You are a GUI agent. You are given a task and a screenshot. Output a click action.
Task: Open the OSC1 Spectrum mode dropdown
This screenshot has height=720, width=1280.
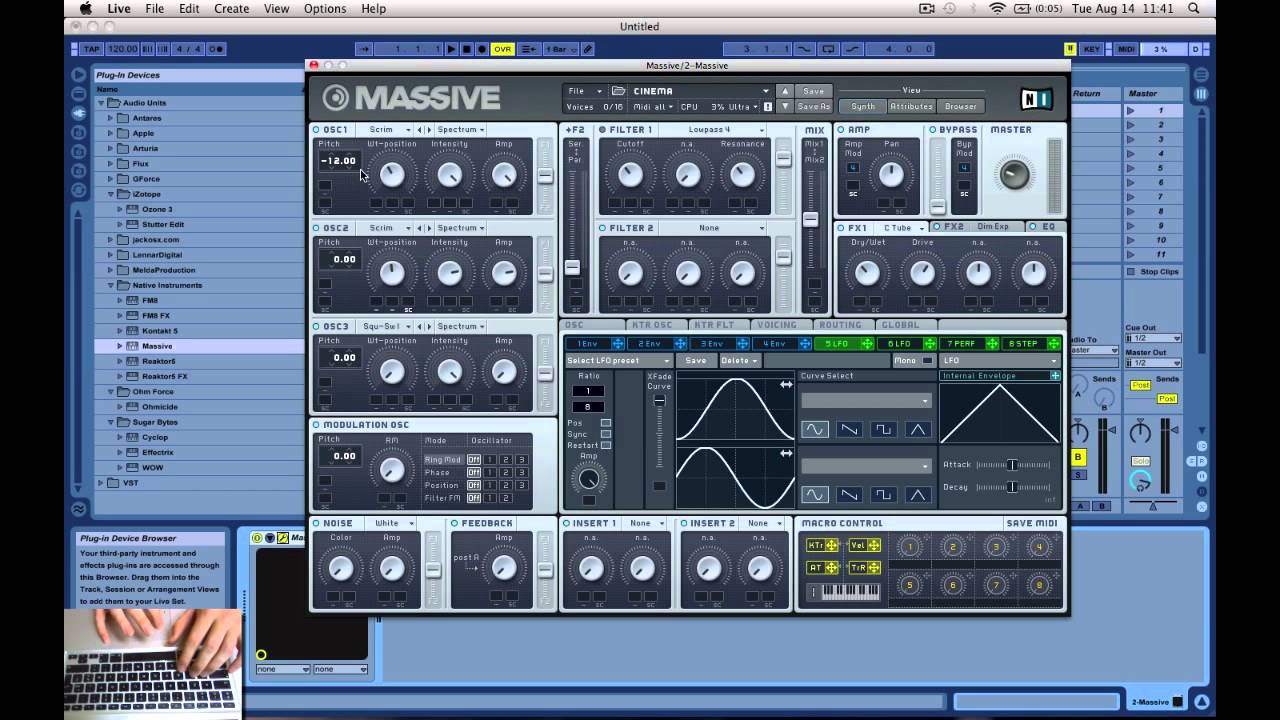(x=460, y=130)
